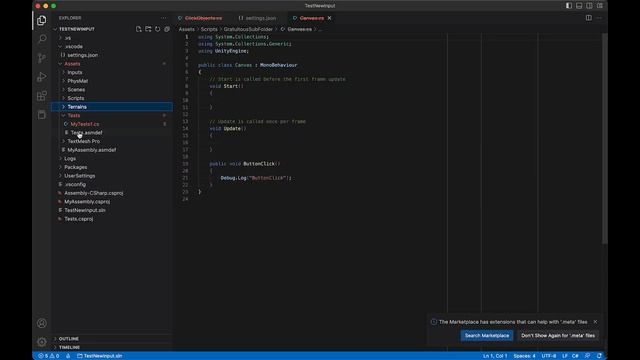Open Explorer views and more actions menu
This screenshot has height=360, width=640.
[x=164, y=18]
